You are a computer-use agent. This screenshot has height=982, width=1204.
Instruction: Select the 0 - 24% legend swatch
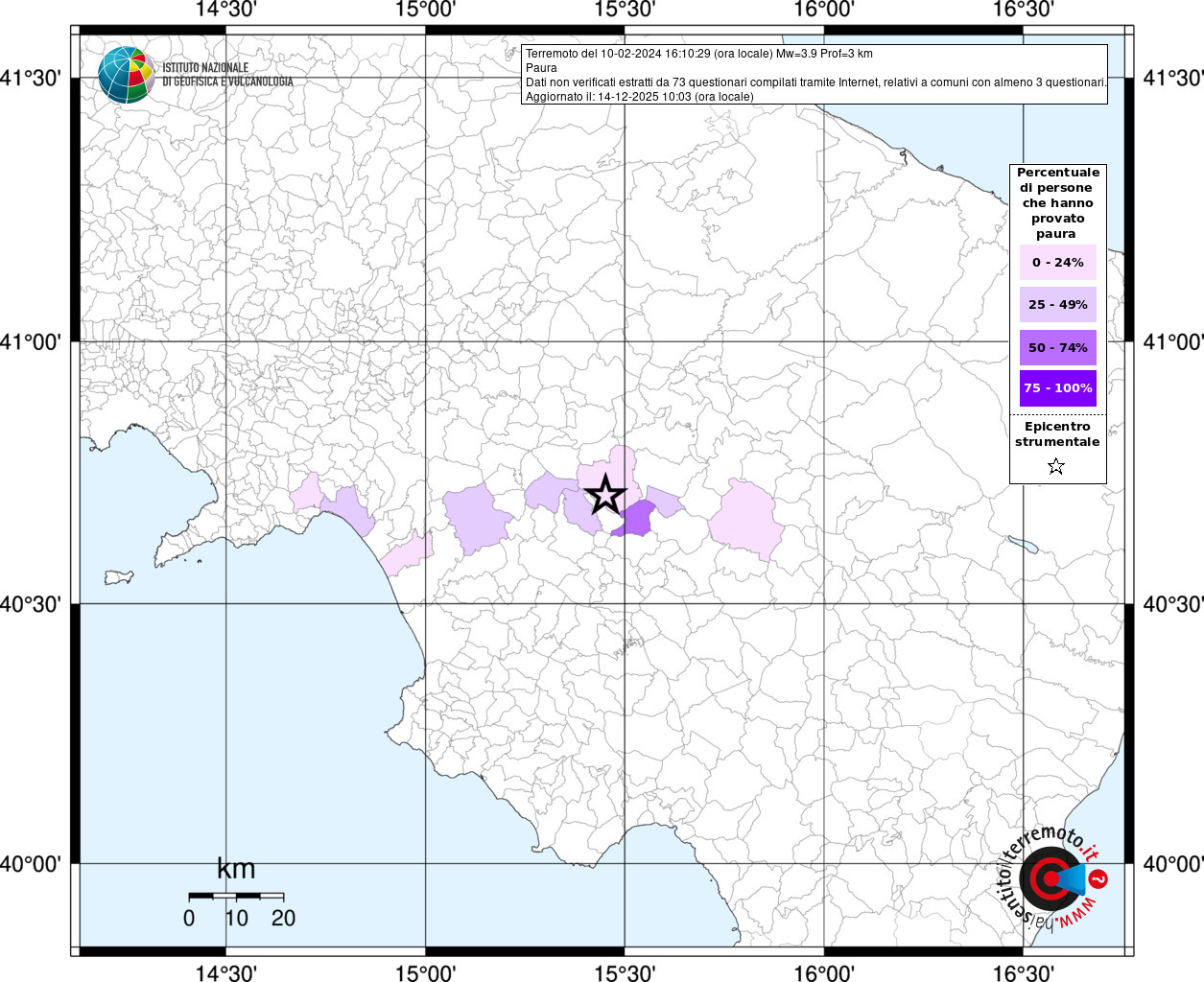tap(1057, 262)
